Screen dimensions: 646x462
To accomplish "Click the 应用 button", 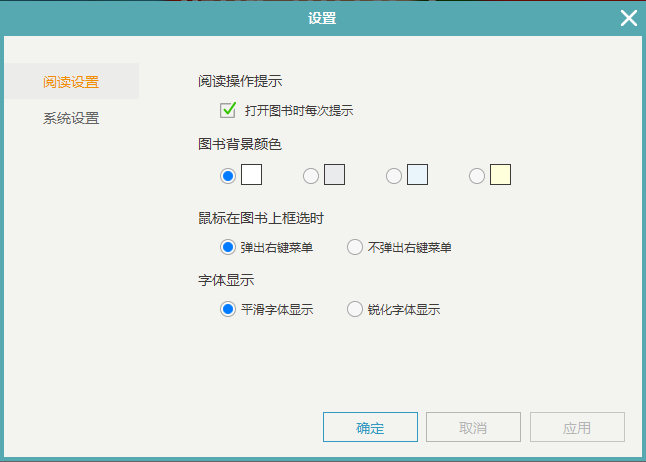I will click(x=577, y=427).
